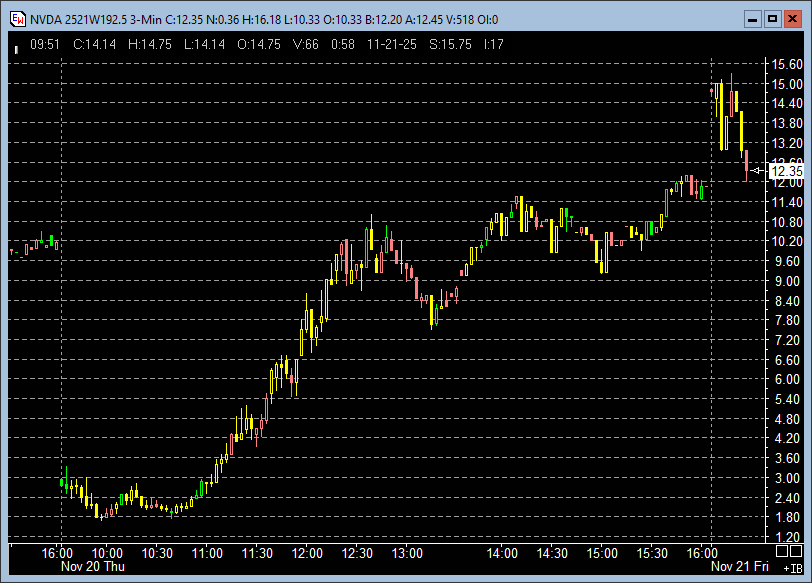Image resolution: width=812 pixels, height=583 pixels.
Task: Click the right square box in bottom-right corner
Action: (x=799, y=551)
